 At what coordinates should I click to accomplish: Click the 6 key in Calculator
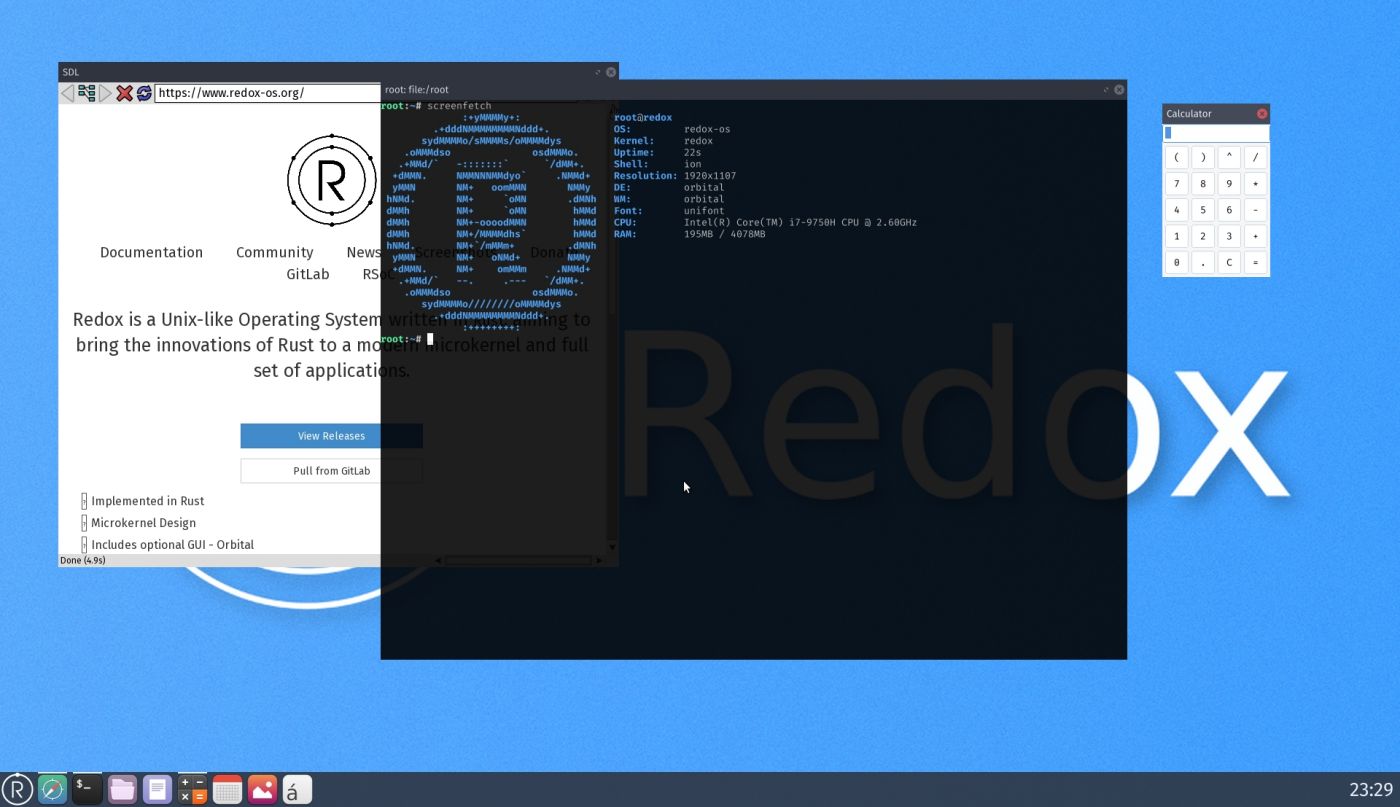click(1229, 210)
